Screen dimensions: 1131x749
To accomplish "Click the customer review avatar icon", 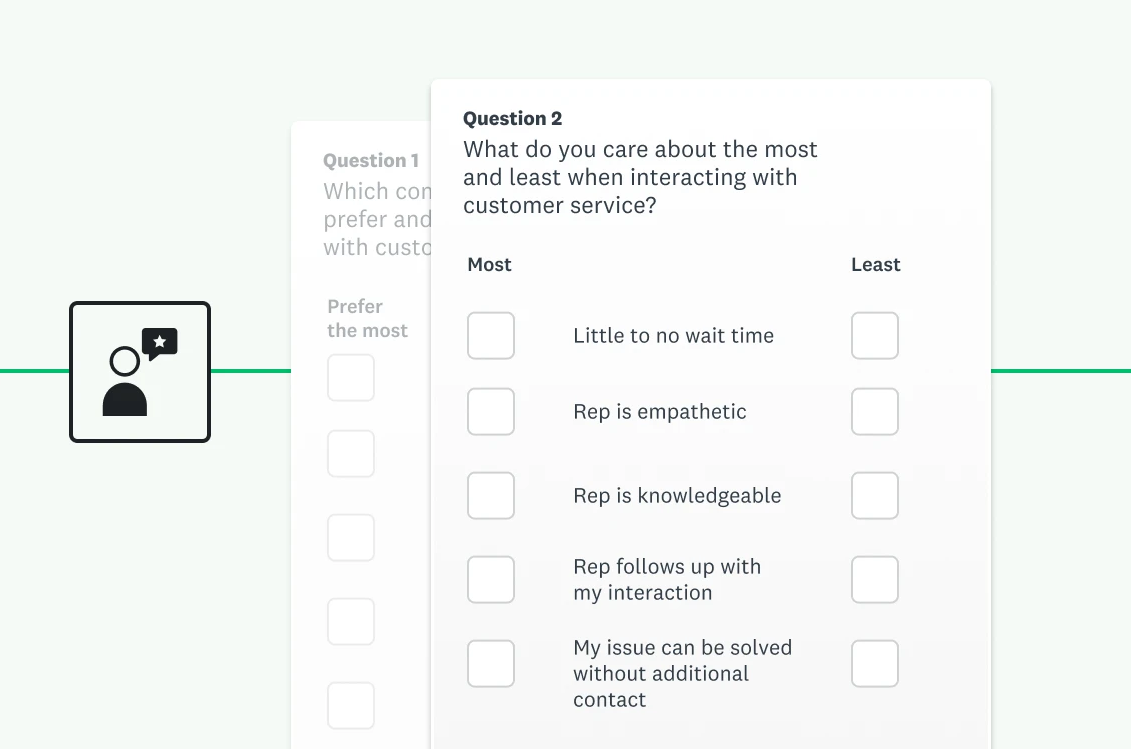I will pos(140,372).
